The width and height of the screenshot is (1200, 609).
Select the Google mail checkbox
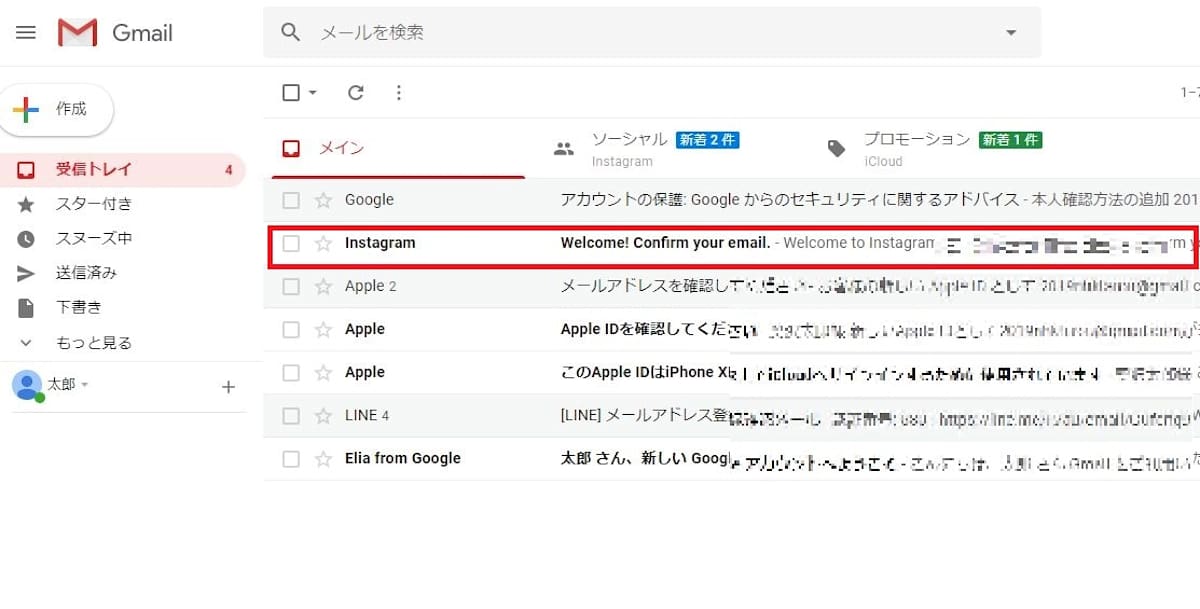[x=291, y=200]
